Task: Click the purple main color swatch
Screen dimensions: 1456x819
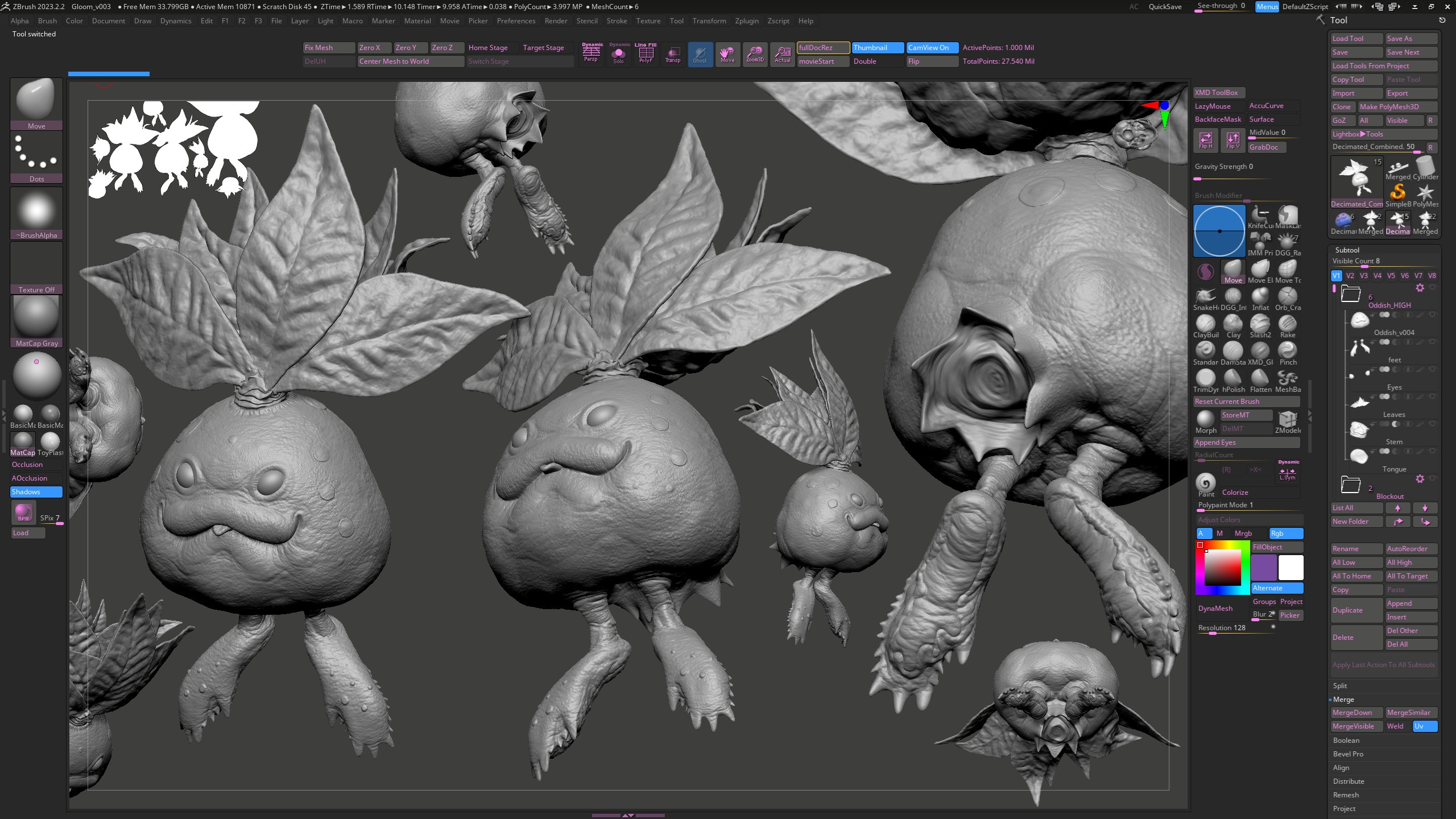Action: coord(1264,568)
